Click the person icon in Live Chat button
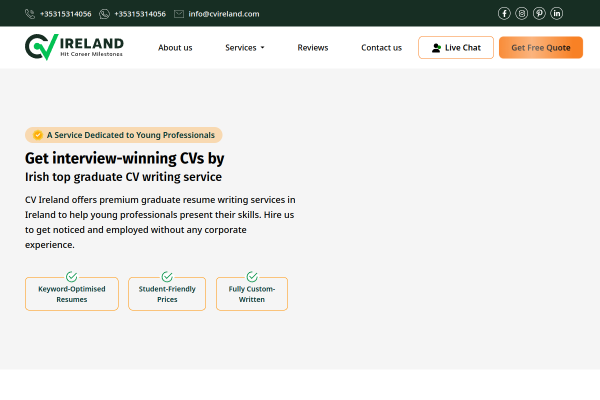Viewport: 600px width, 400px height. click(x=436, y=48)
